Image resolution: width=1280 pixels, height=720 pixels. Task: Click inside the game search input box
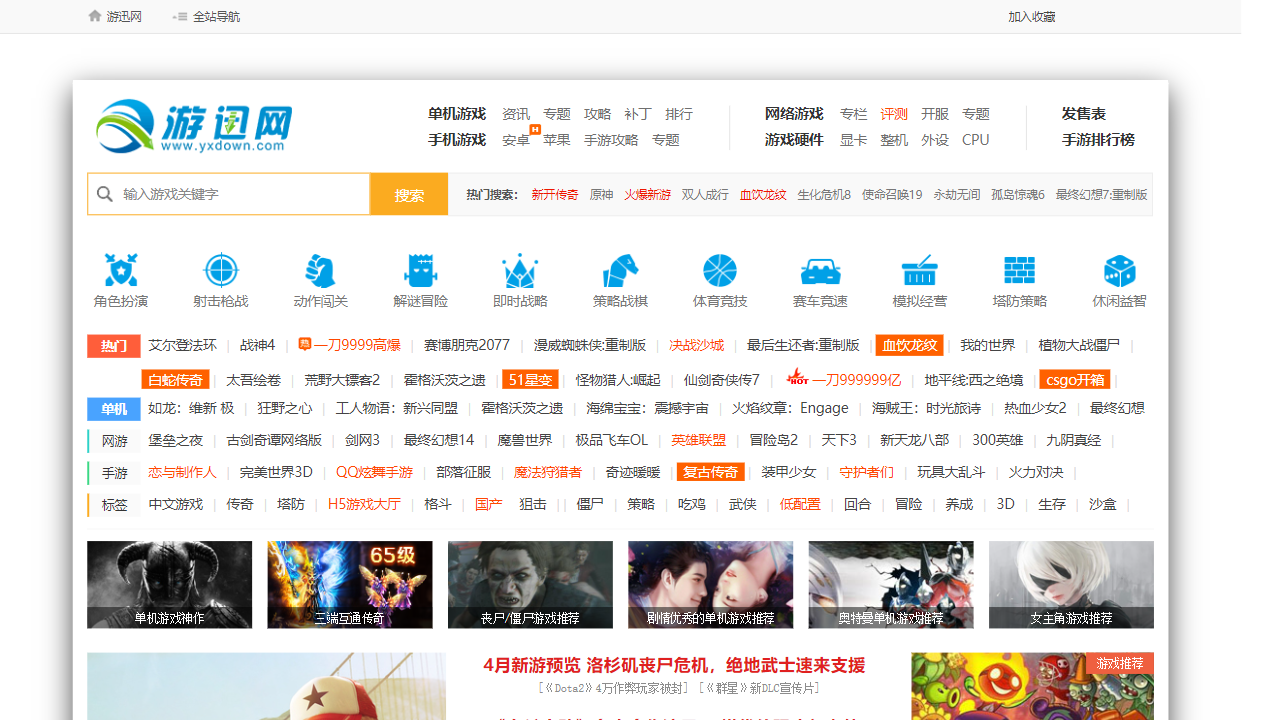pyautogui.click(x=230, y=194)
